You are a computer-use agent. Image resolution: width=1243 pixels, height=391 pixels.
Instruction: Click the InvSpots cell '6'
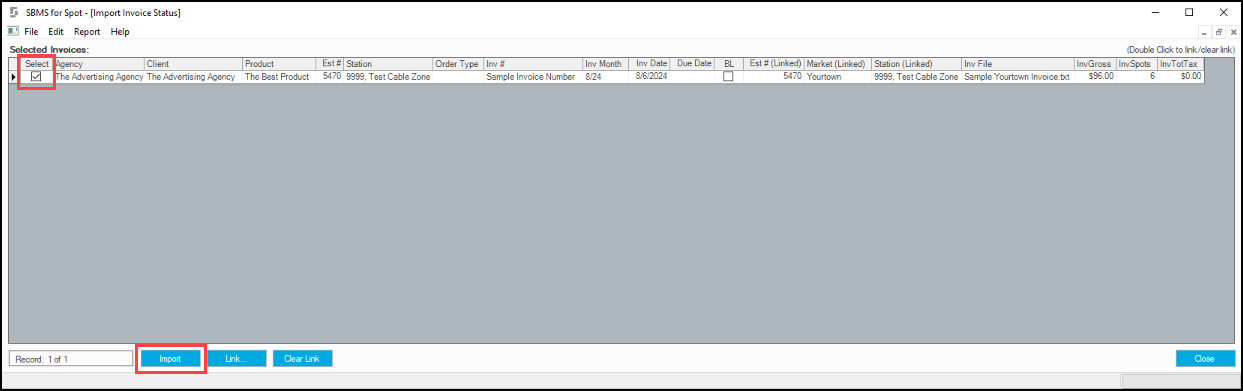(1137, 76)
